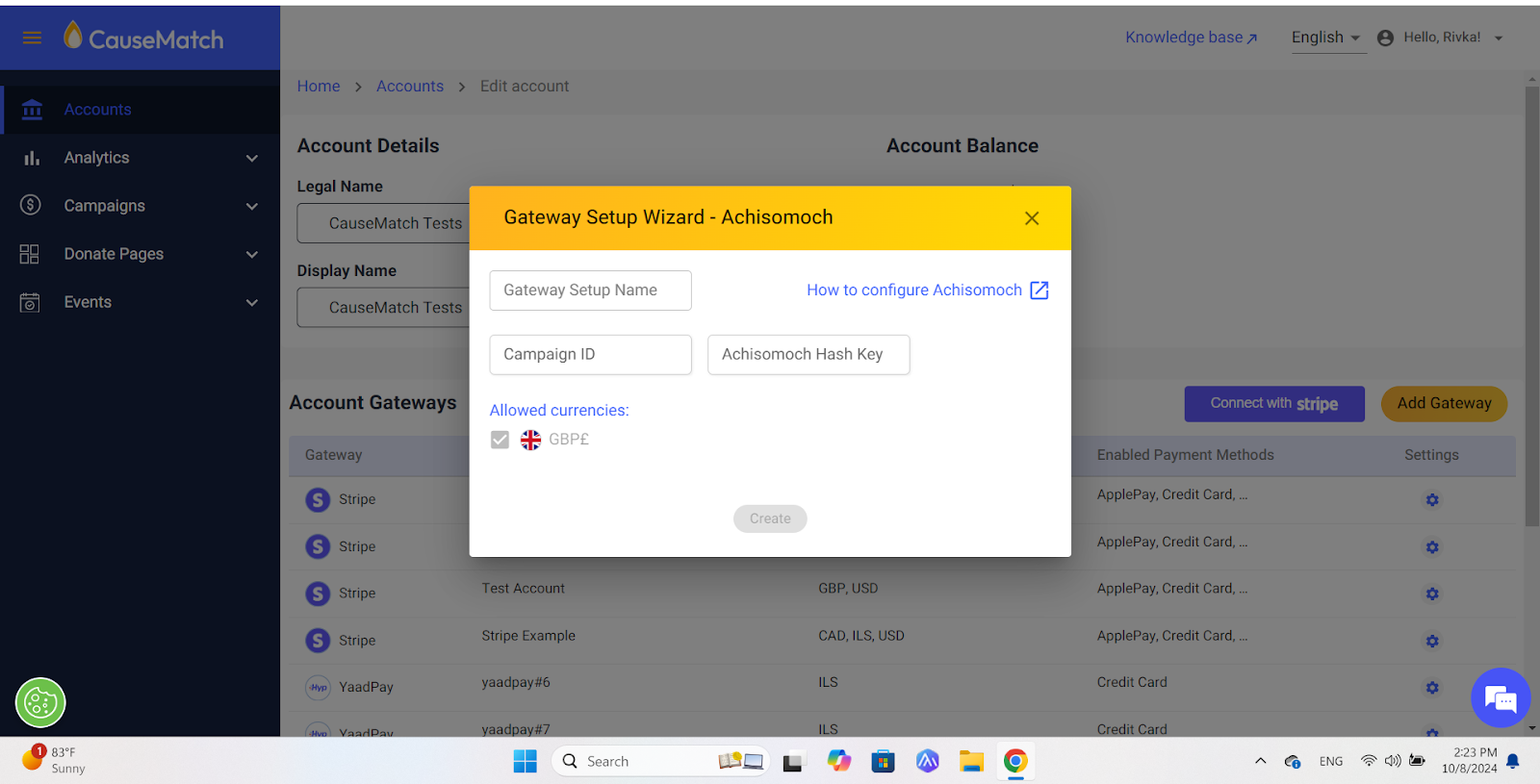Click the taskbar clock showing 2:23 PM
The height and width of the screenshot is (784, 1540).
(x=1470, y=760)
